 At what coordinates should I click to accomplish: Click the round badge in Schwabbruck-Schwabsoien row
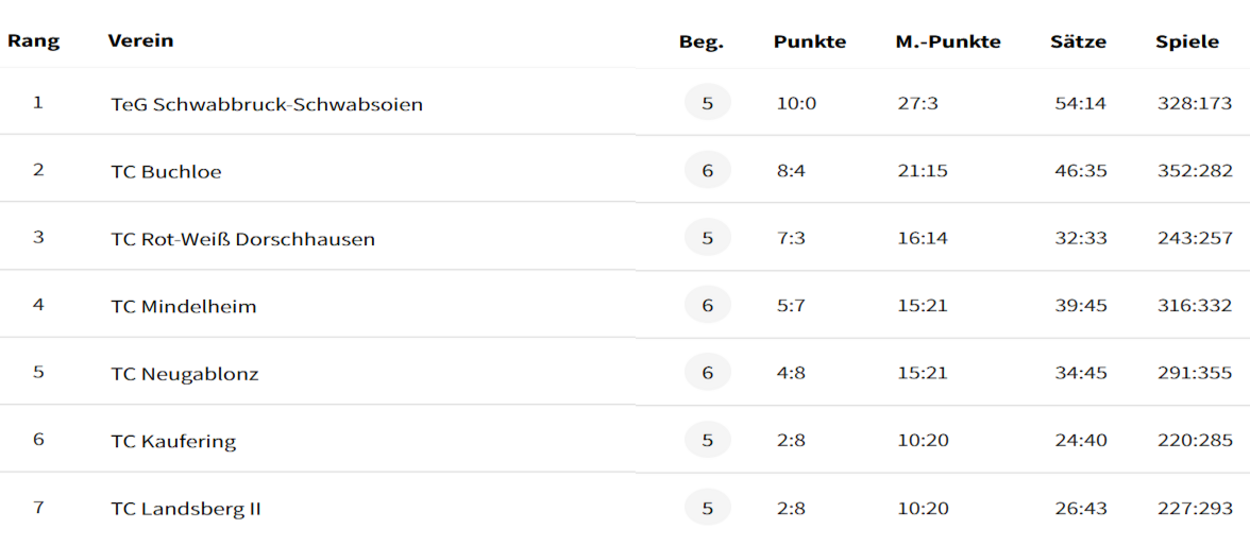(x=708, y=103)
